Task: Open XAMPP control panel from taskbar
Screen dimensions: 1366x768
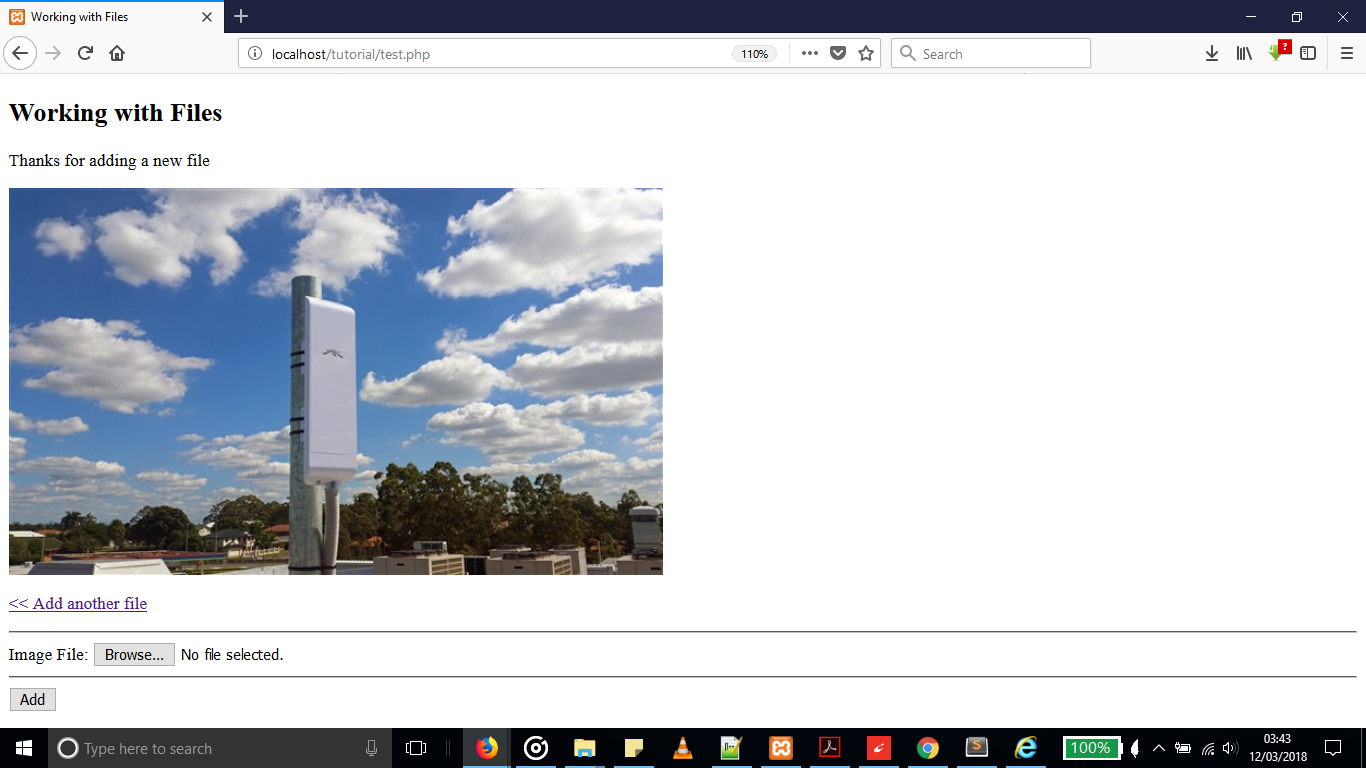Action: 781,748
